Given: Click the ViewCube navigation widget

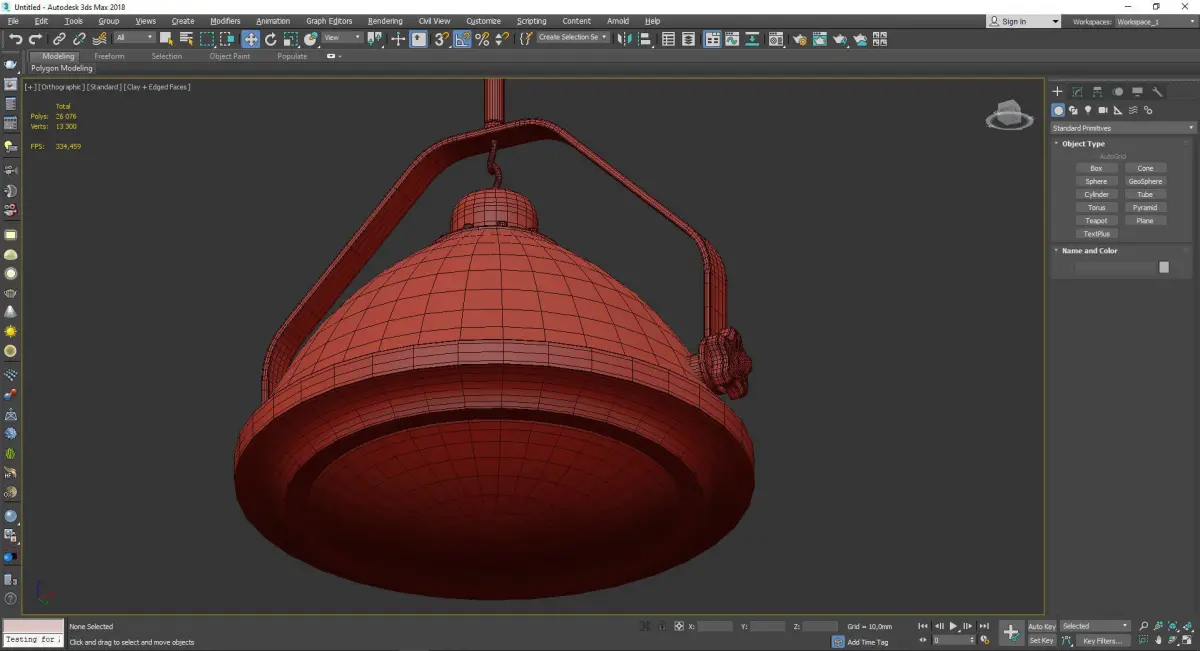Looking at the screenshot, I should tap(1009, 115).
